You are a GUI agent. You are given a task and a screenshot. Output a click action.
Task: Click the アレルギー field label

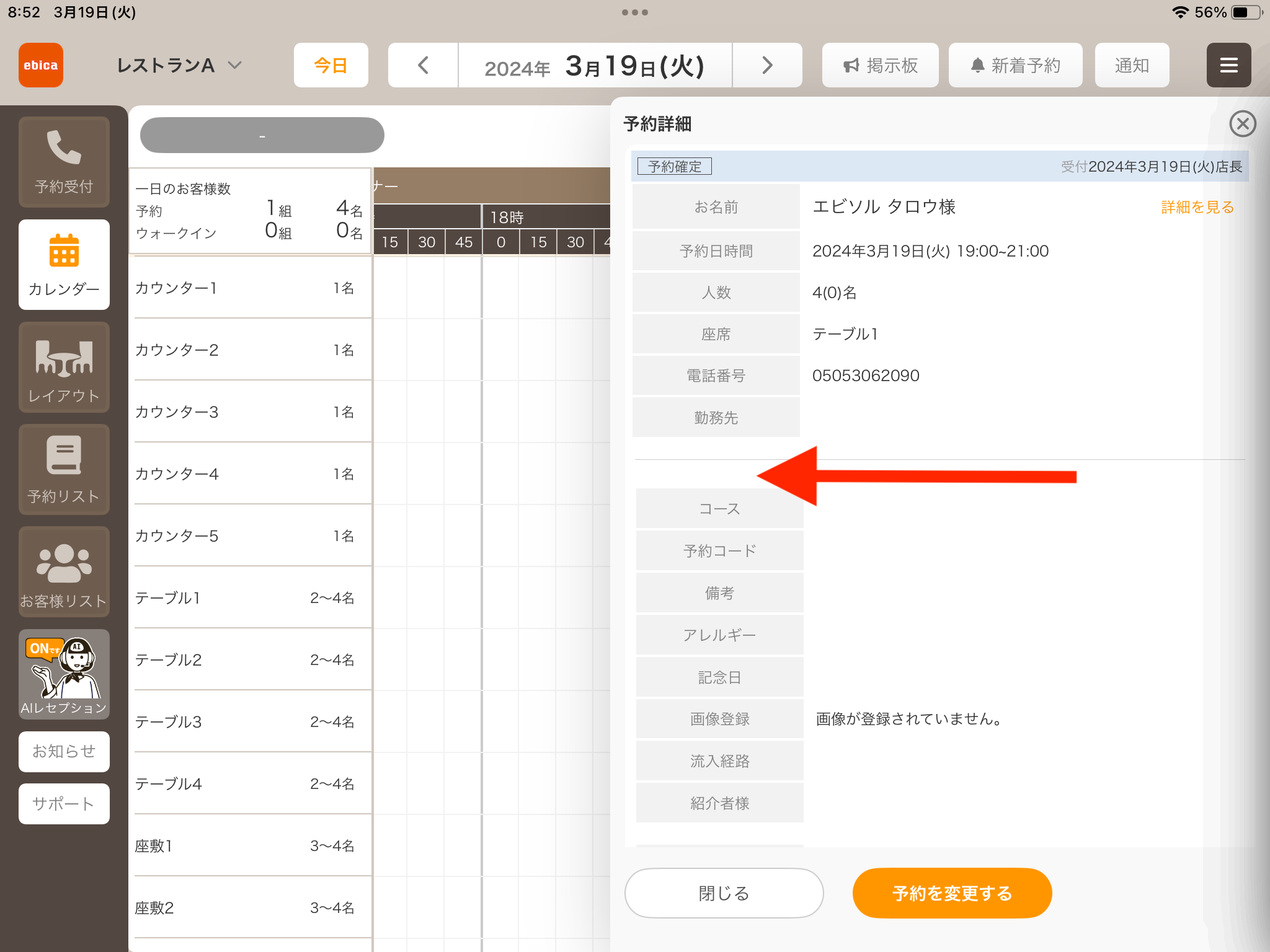point(719,635)
